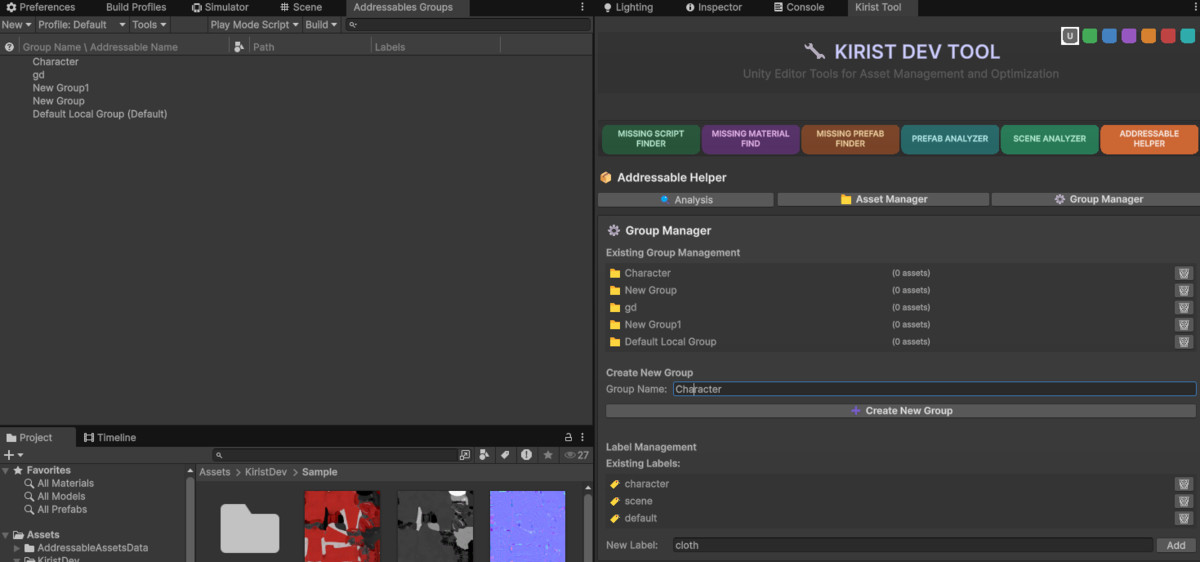The height and width of the screenshot is (562, 1200).
Task: Click the KiristDev breadcrumb in Project
Action: tap(266, 472)
